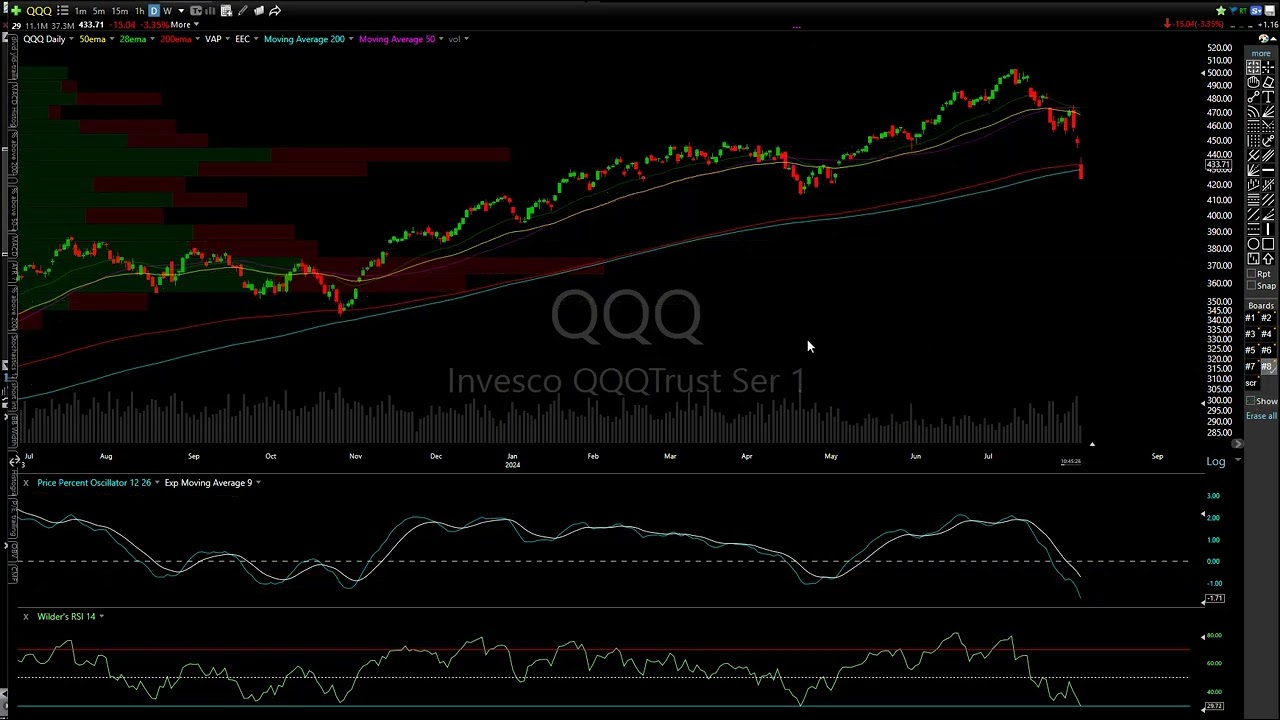The image size is (1280, 720).
Task: Click the green star favorite icon
Action: click(1221, 10)
